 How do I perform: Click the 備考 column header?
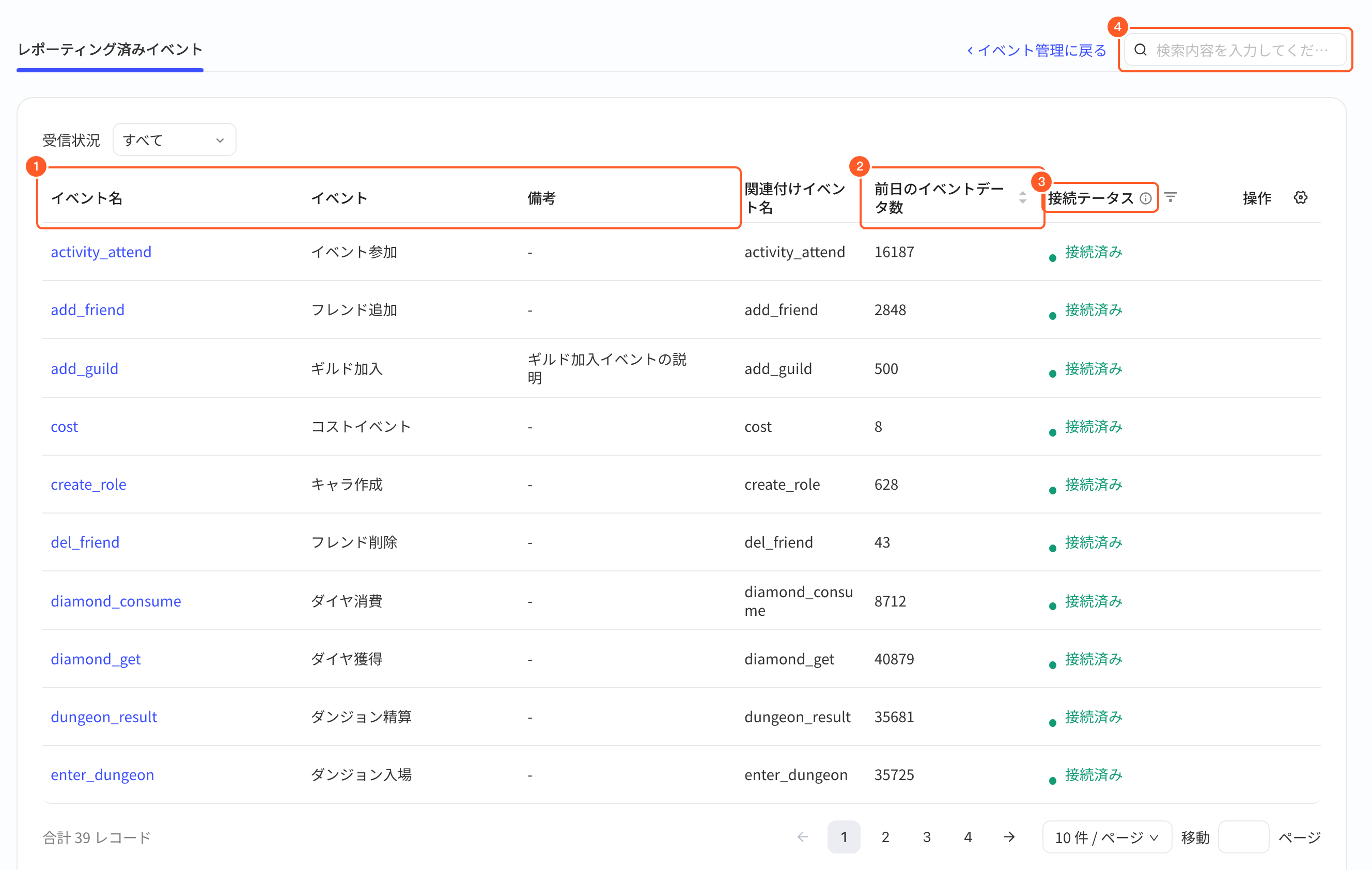tap(541, 198)
